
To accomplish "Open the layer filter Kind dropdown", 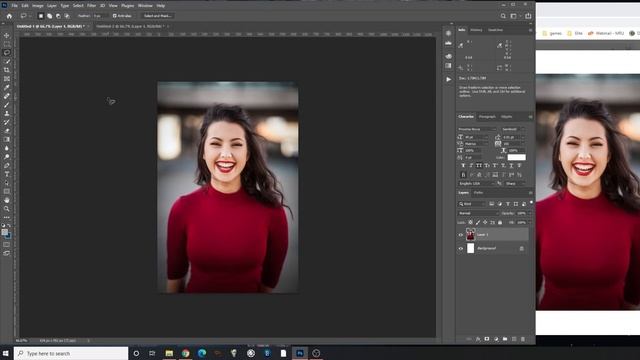I will [471, 204].
